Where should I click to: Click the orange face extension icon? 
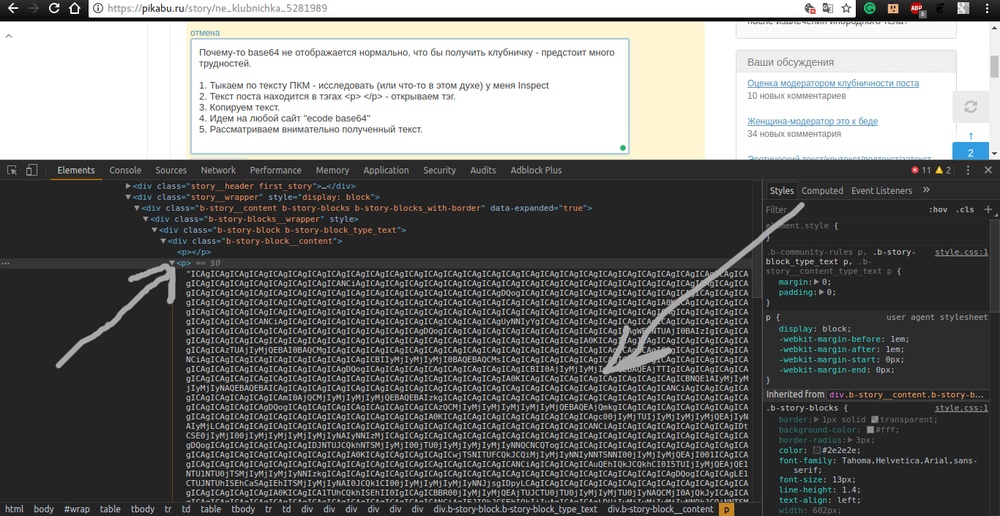tap(893, 8)
